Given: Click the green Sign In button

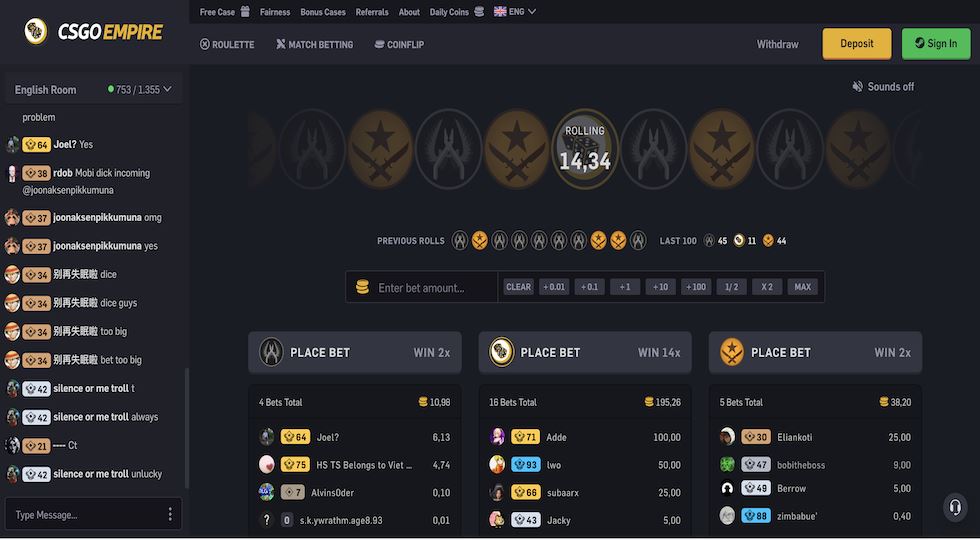Looking at the screenshot, I should [936, 44].
